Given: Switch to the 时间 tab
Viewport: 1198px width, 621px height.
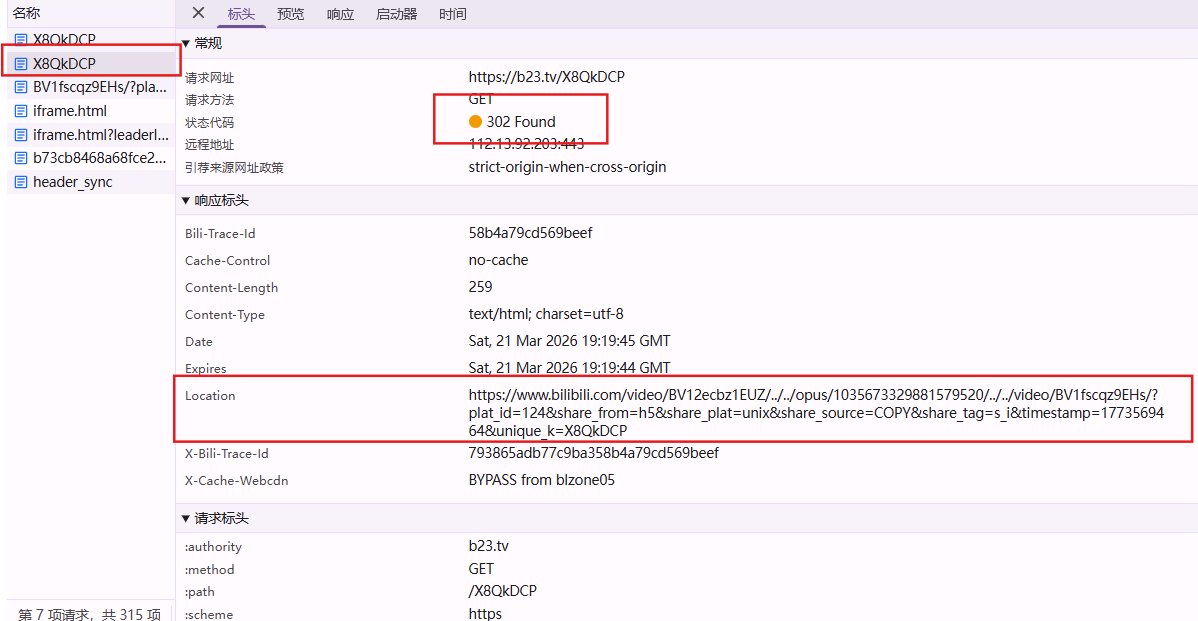Looking at the screenshot, I should coord(452,14).
